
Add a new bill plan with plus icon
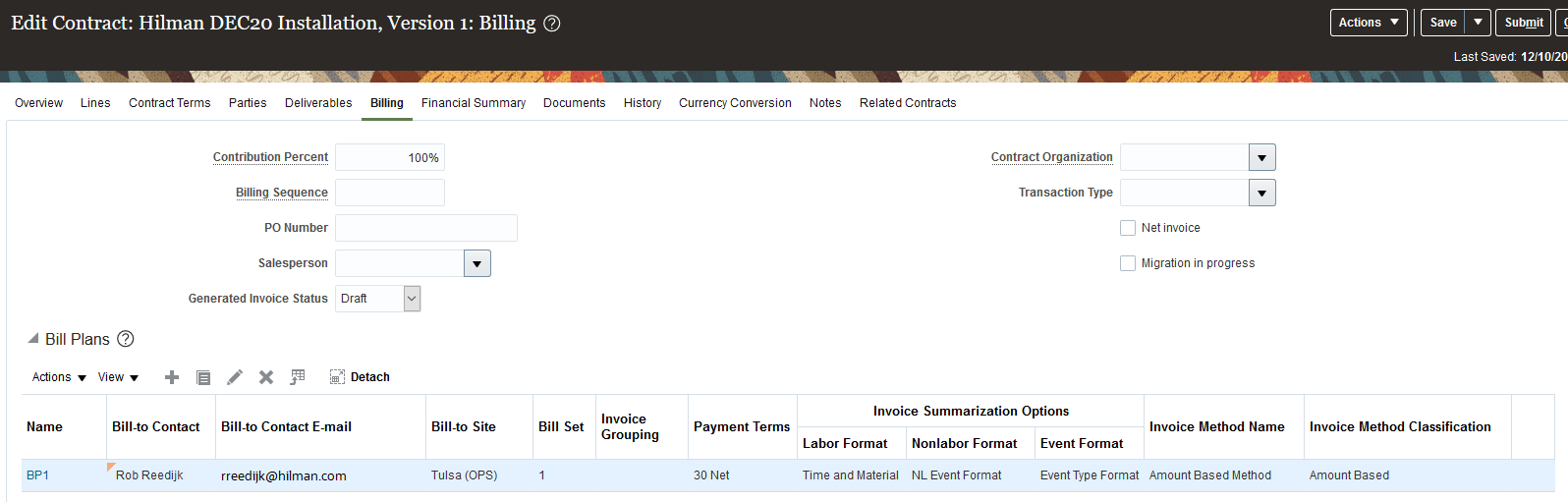(172, 377)
